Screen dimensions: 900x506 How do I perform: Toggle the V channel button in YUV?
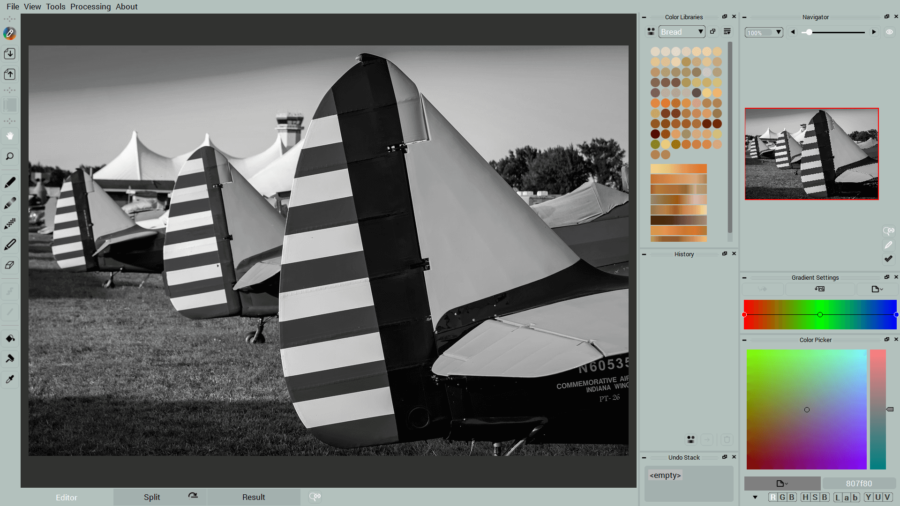tap(888, 497)
